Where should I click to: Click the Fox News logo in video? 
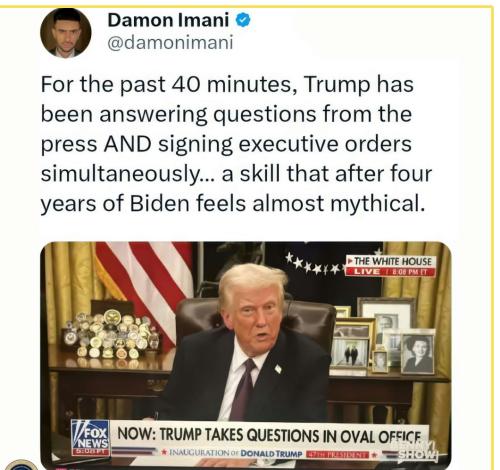point(90,437)
